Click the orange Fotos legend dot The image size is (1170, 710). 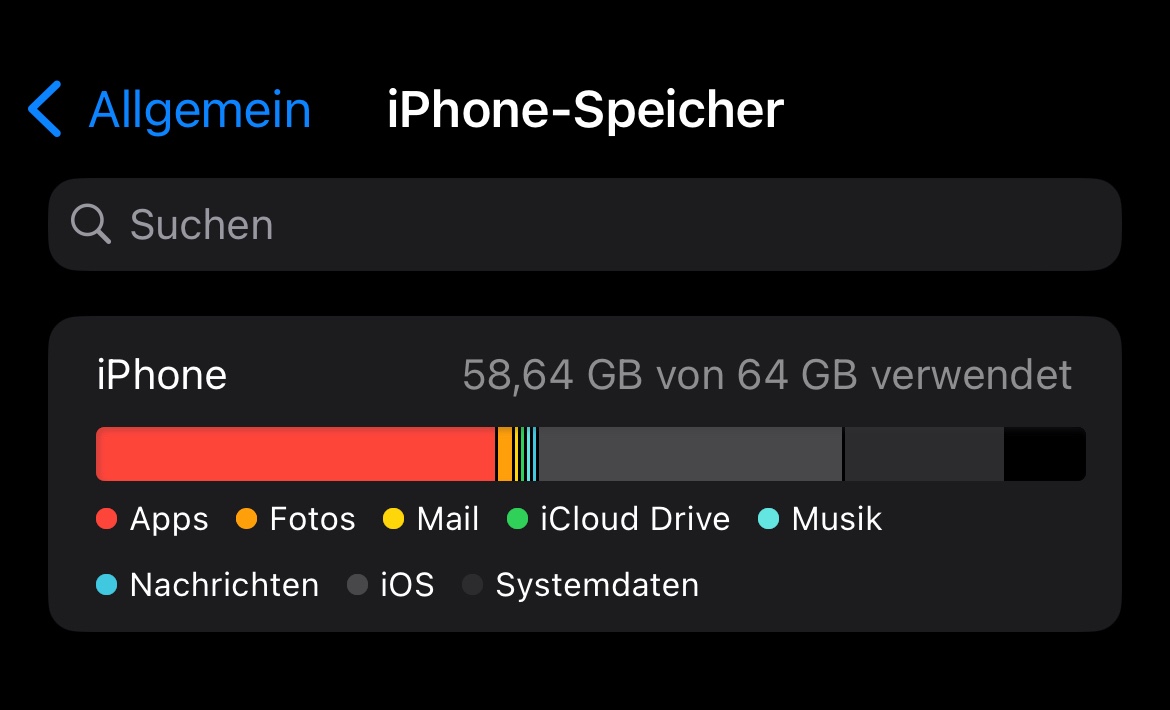click(x=246, y=519)
